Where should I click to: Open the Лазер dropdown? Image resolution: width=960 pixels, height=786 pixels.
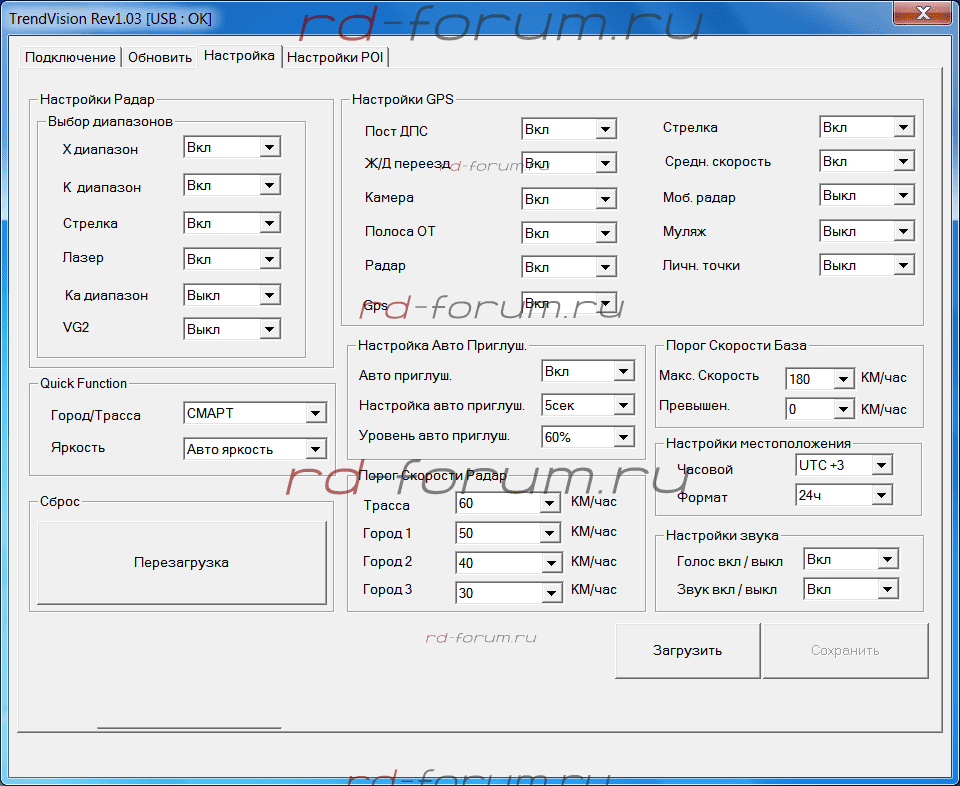pos(232,259)
